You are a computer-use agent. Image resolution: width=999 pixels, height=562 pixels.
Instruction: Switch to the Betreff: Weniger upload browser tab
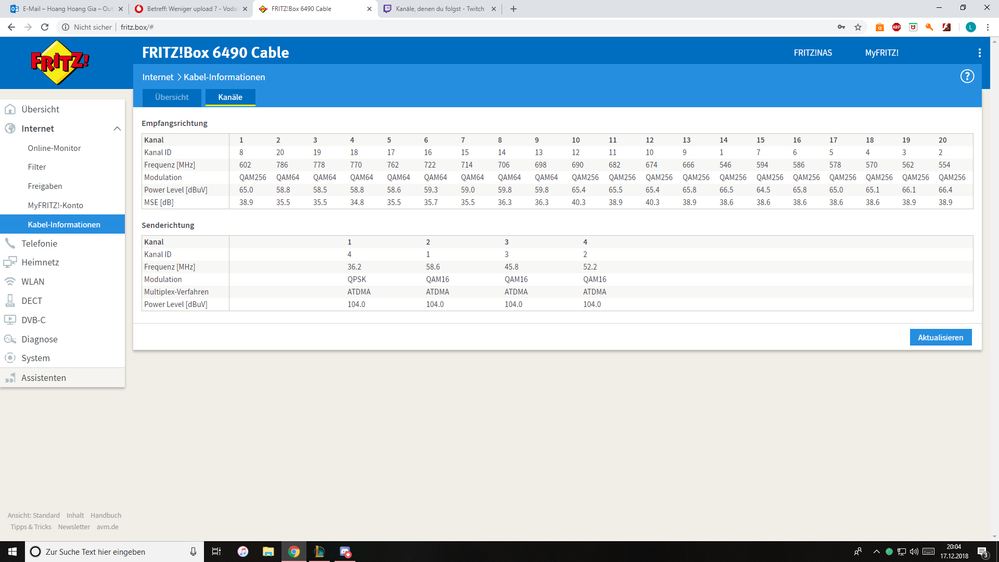191,9
